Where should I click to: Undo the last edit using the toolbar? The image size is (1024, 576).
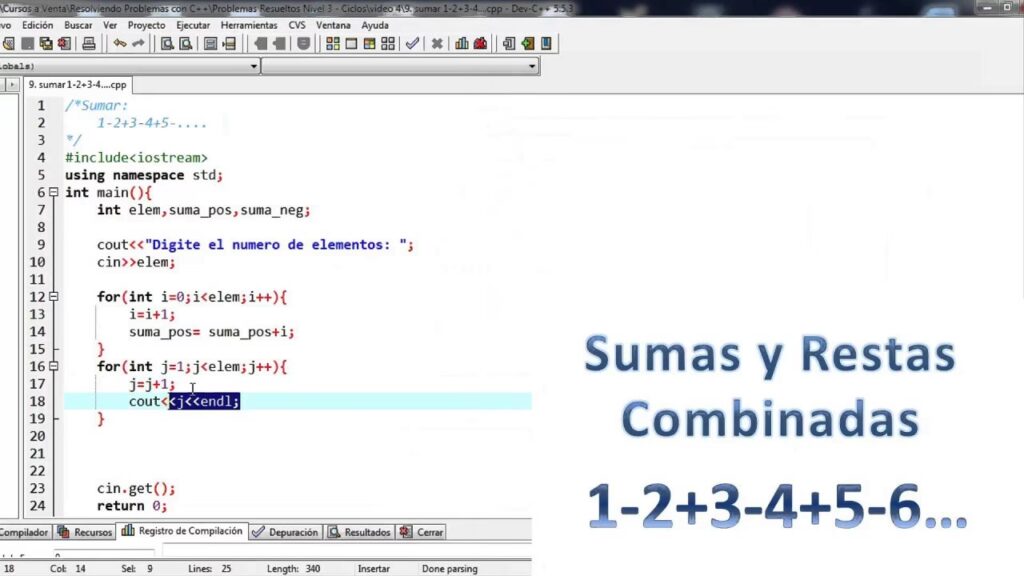[120, 44]
